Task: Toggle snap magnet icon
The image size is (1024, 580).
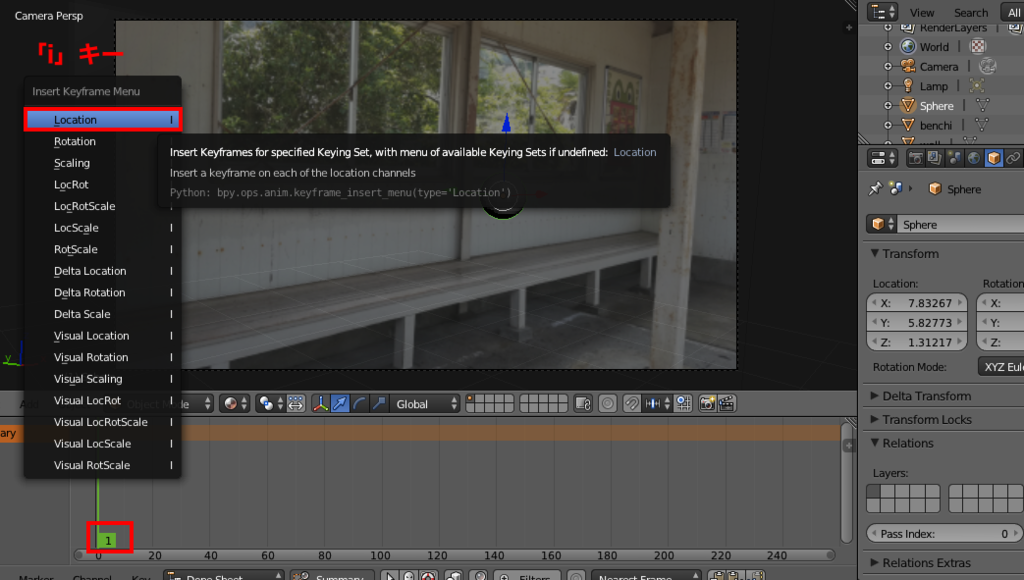Action: tap(632, 404)
